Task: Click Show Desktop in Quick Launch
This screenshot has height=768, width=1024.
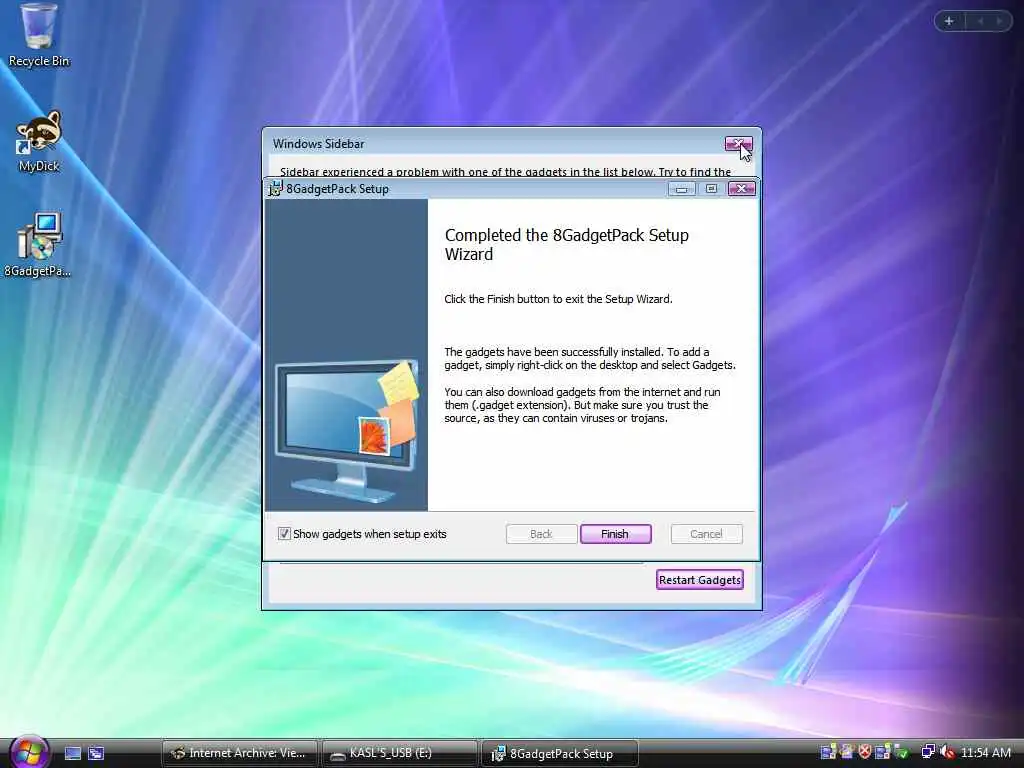Action: coord(73,753)
